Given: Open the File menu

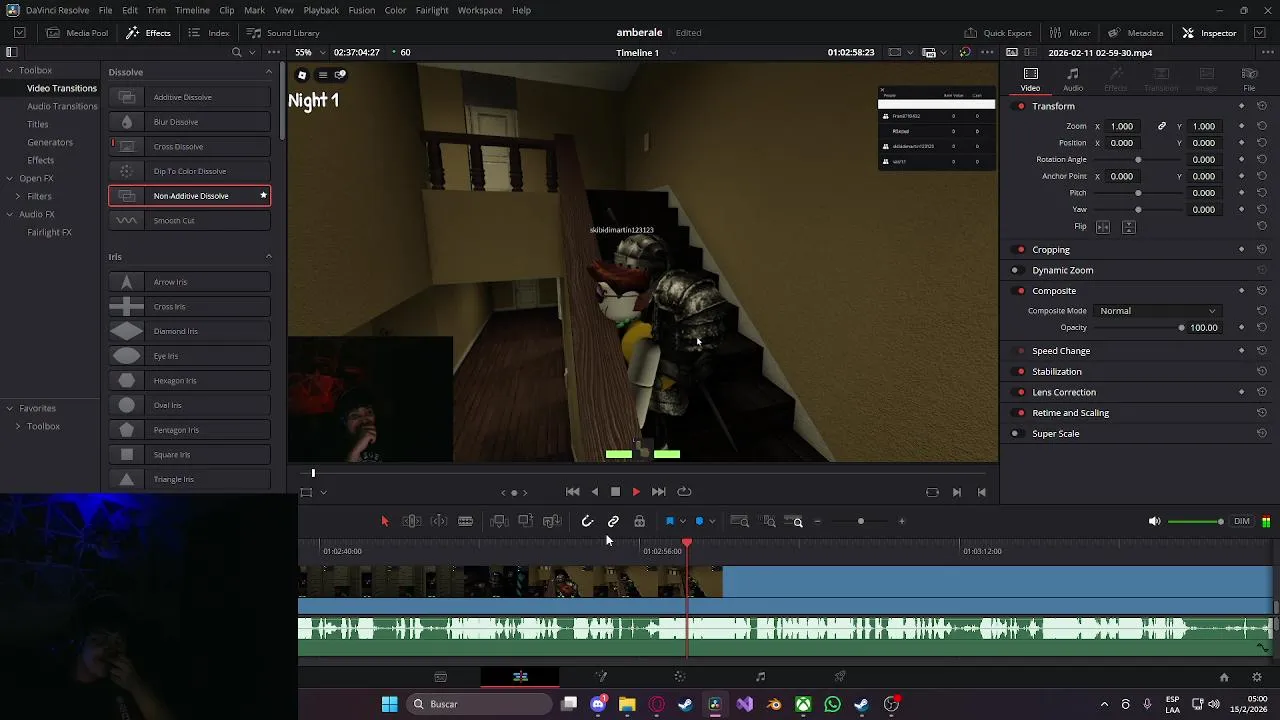Looking at the screenshot, I should 105,10.
